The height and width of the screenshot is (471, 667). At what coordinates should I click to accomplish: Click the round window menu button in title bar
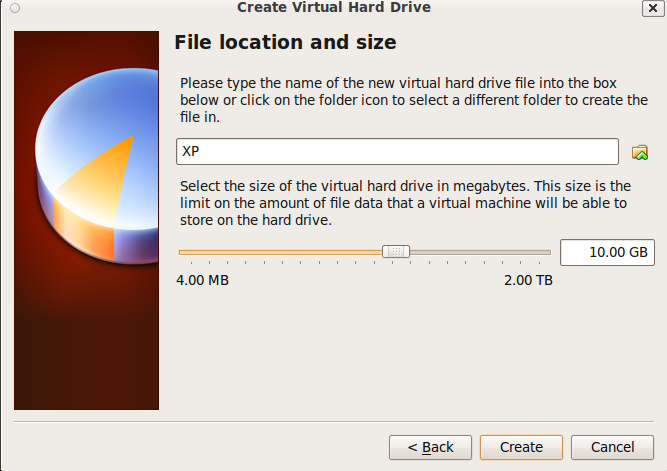point(15,8)
